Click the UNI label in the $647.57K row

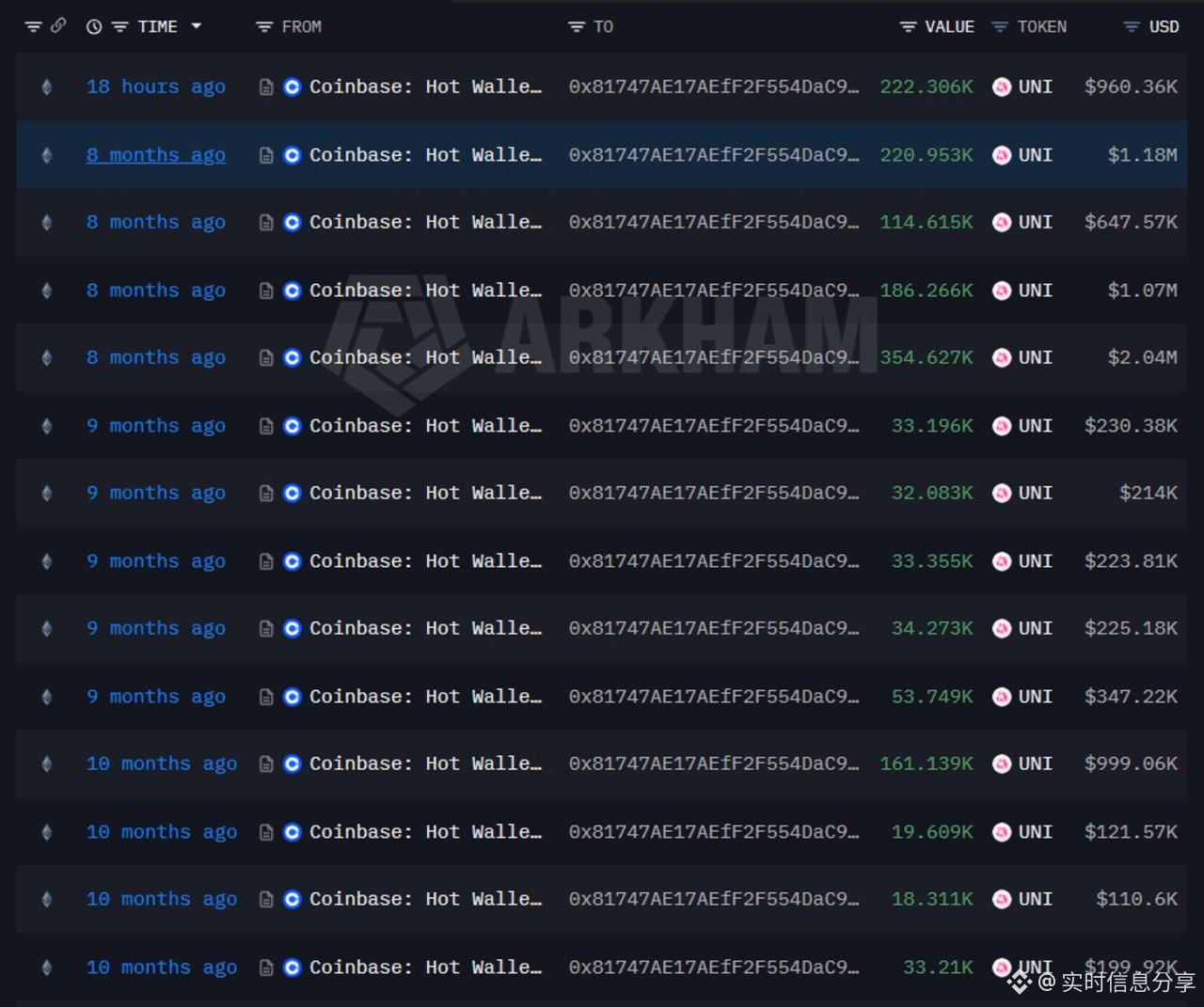pyautogui.click(x=1036, y=222)
